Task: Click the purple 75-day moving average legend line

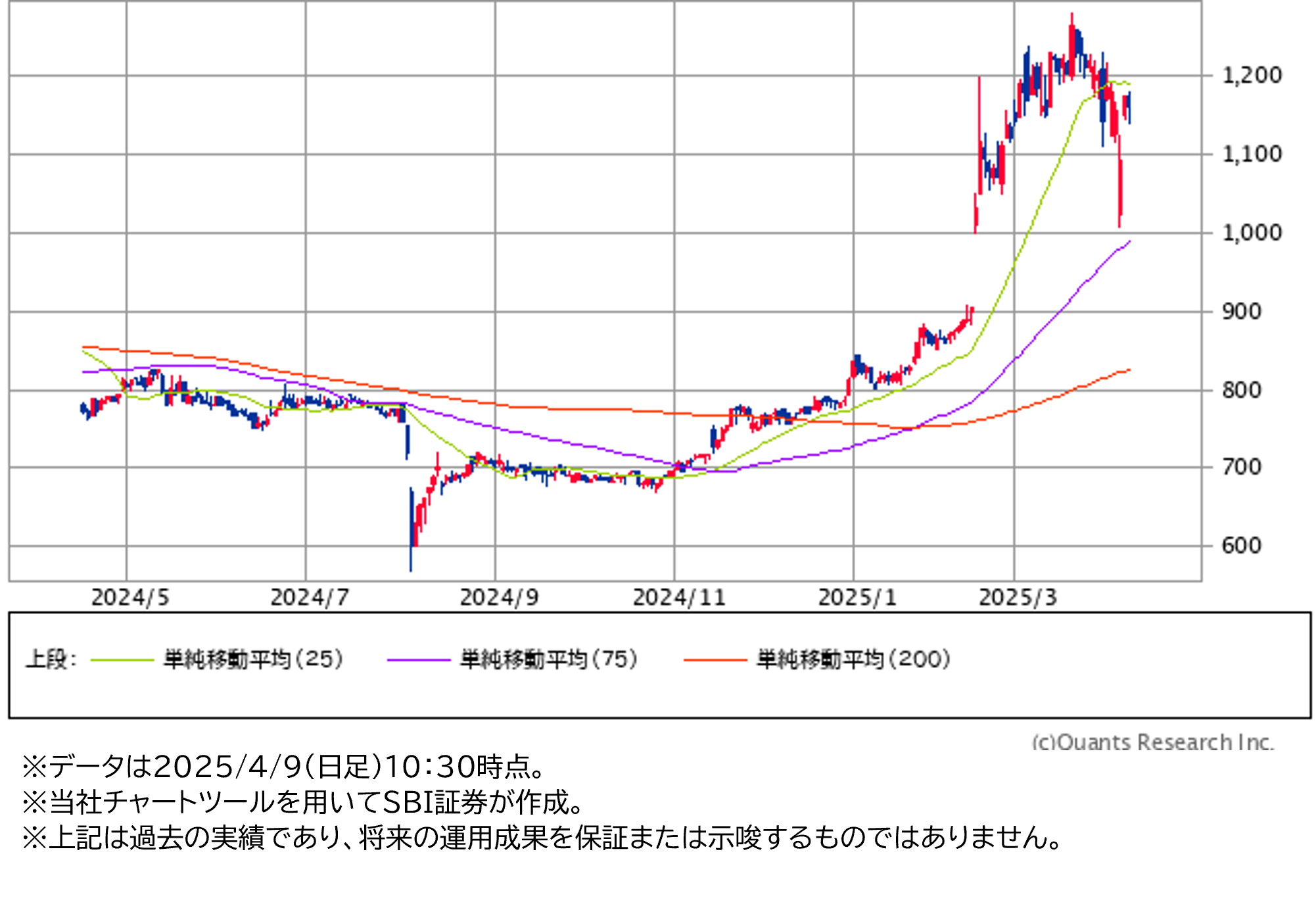Action: (419, 659)
